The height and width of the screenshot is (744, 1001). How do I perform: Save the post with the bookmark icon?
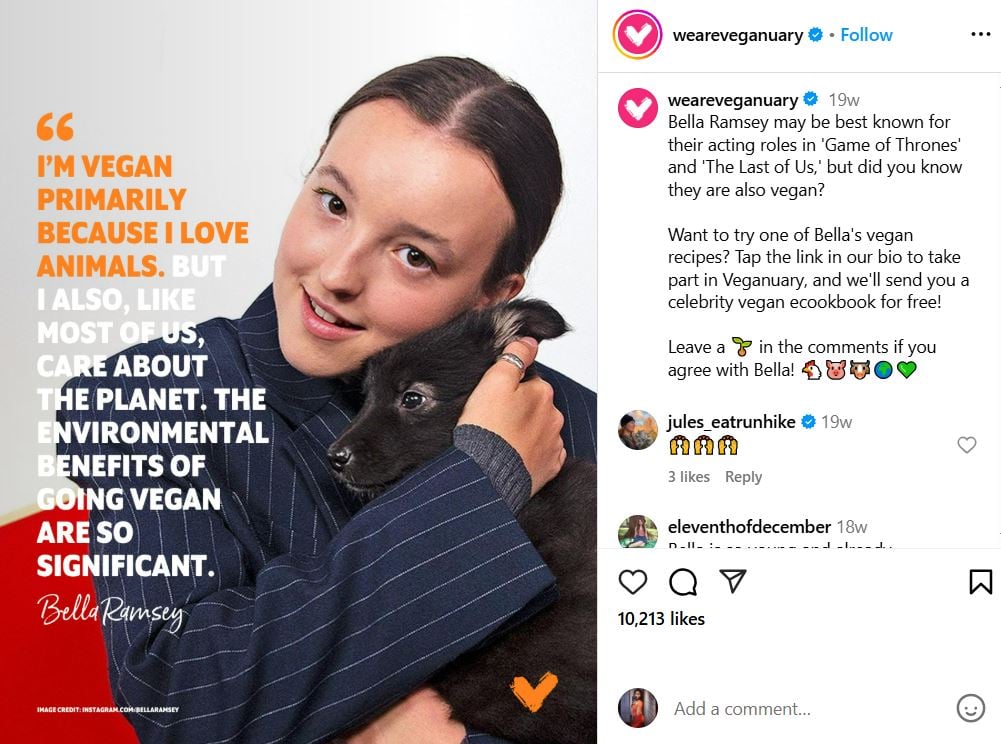tap(981, 582)
